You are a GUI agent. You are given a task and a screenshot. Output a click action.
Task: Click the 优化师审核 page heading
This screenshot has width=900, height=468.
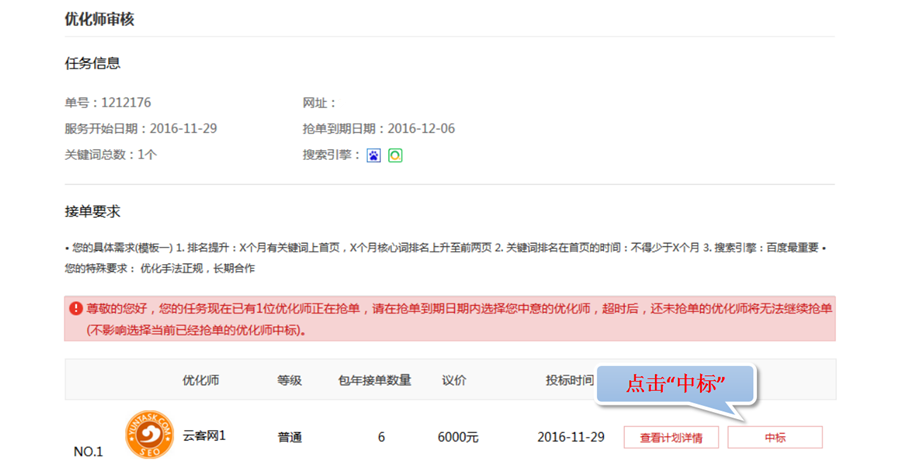[99, 18]
